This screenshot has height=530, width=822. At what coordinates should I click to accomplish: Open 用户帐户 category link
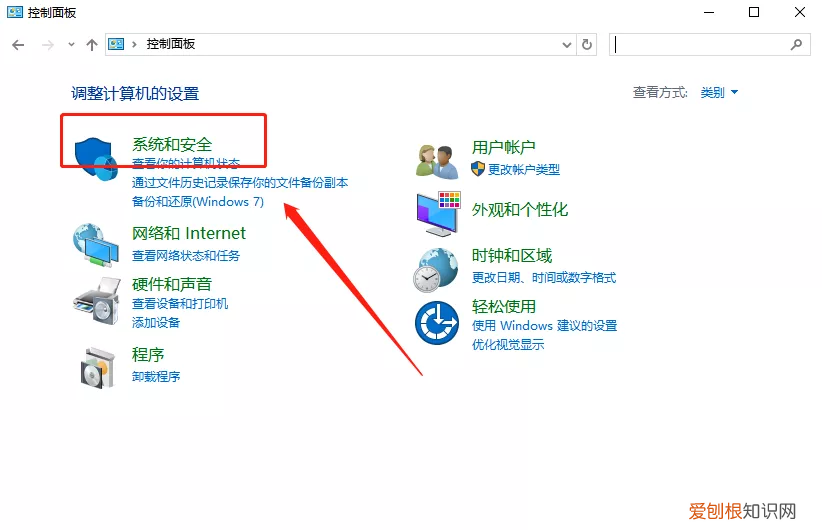[x=503, y=147]
